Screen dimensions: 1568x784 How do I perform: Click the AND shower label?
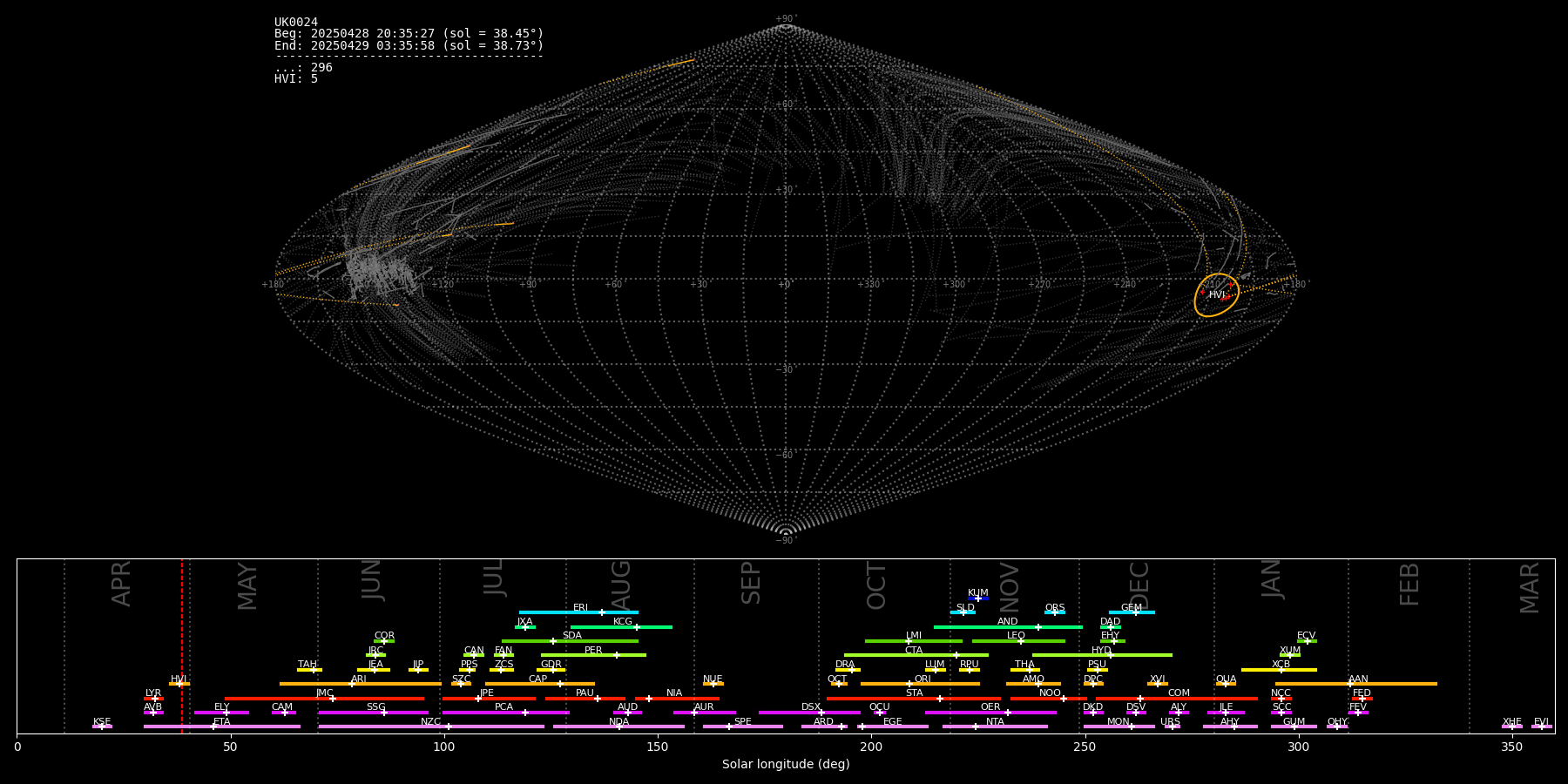1008,622
